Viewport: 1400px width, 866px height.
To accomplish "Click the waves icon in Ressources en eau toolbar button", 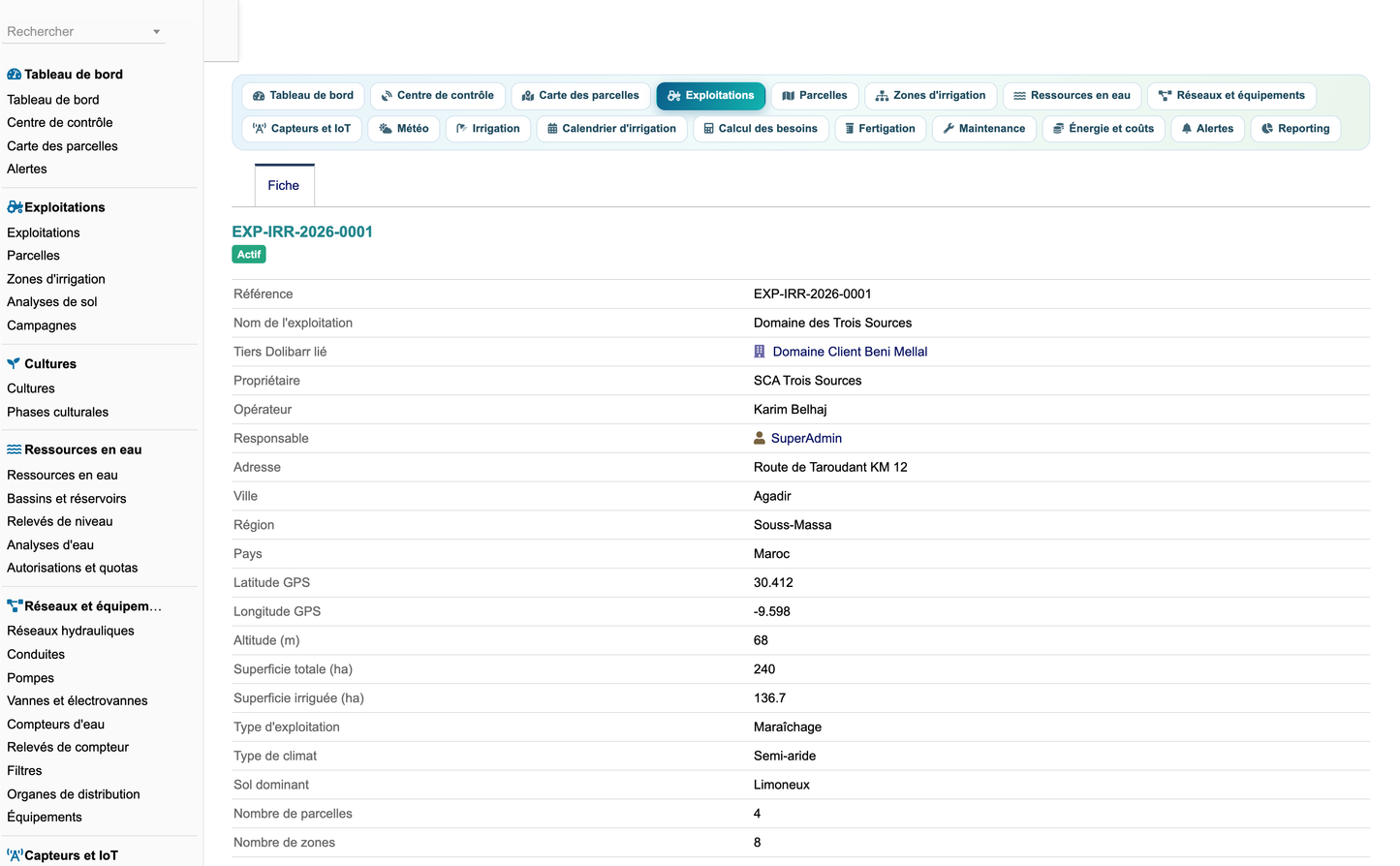I will coord(1020,96).
